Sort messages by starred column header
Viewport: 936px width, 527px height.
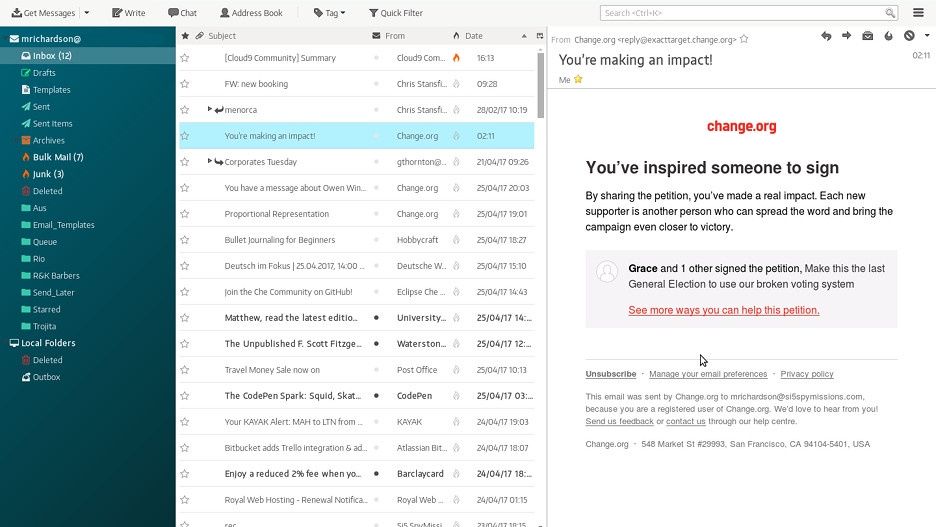[185, 36]
